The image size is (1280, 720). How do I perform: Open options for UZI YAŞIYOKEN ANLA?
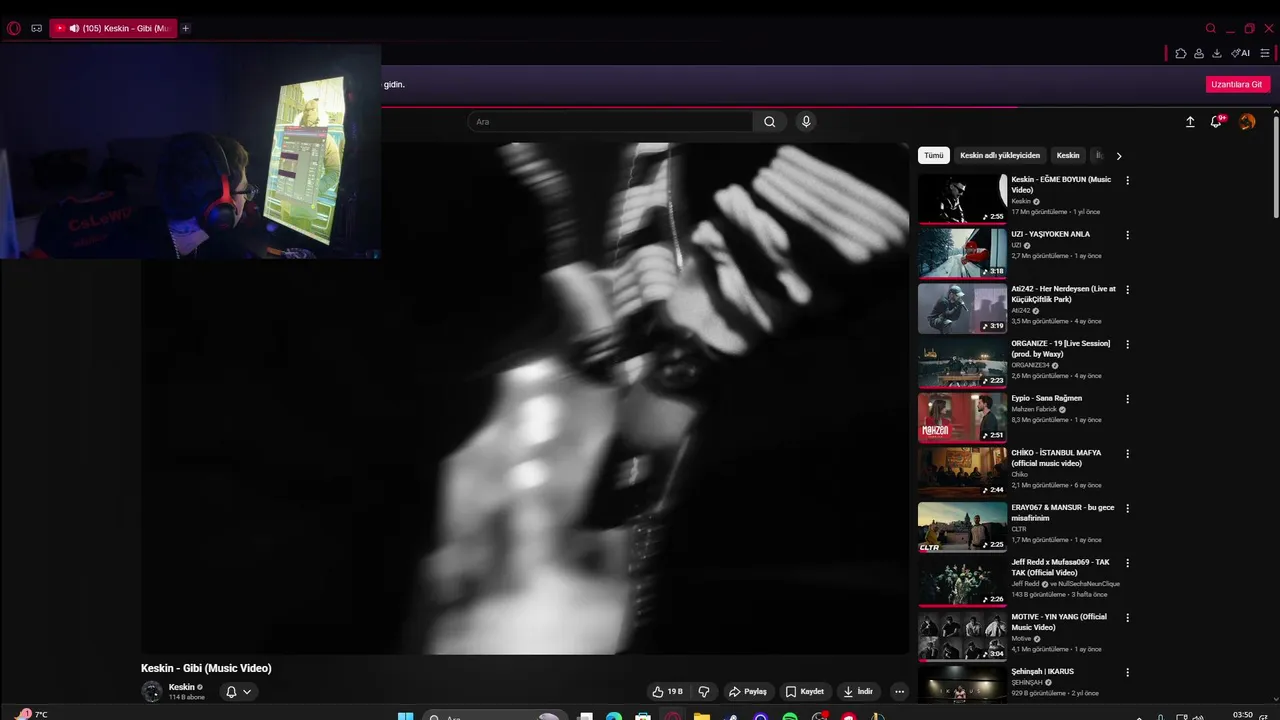pyautogui.click(x=1128, y=235)
